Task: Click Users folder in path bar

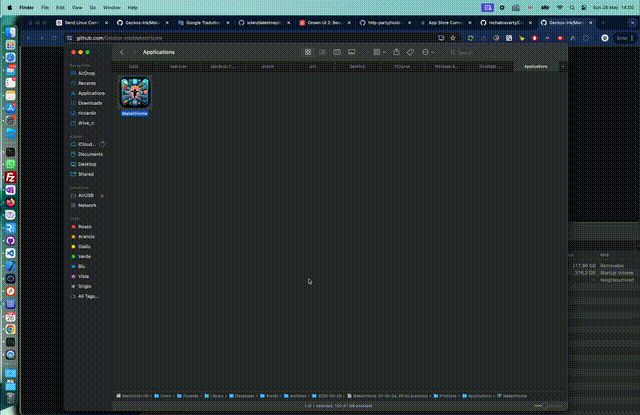Action: click(x=162, y=396)
